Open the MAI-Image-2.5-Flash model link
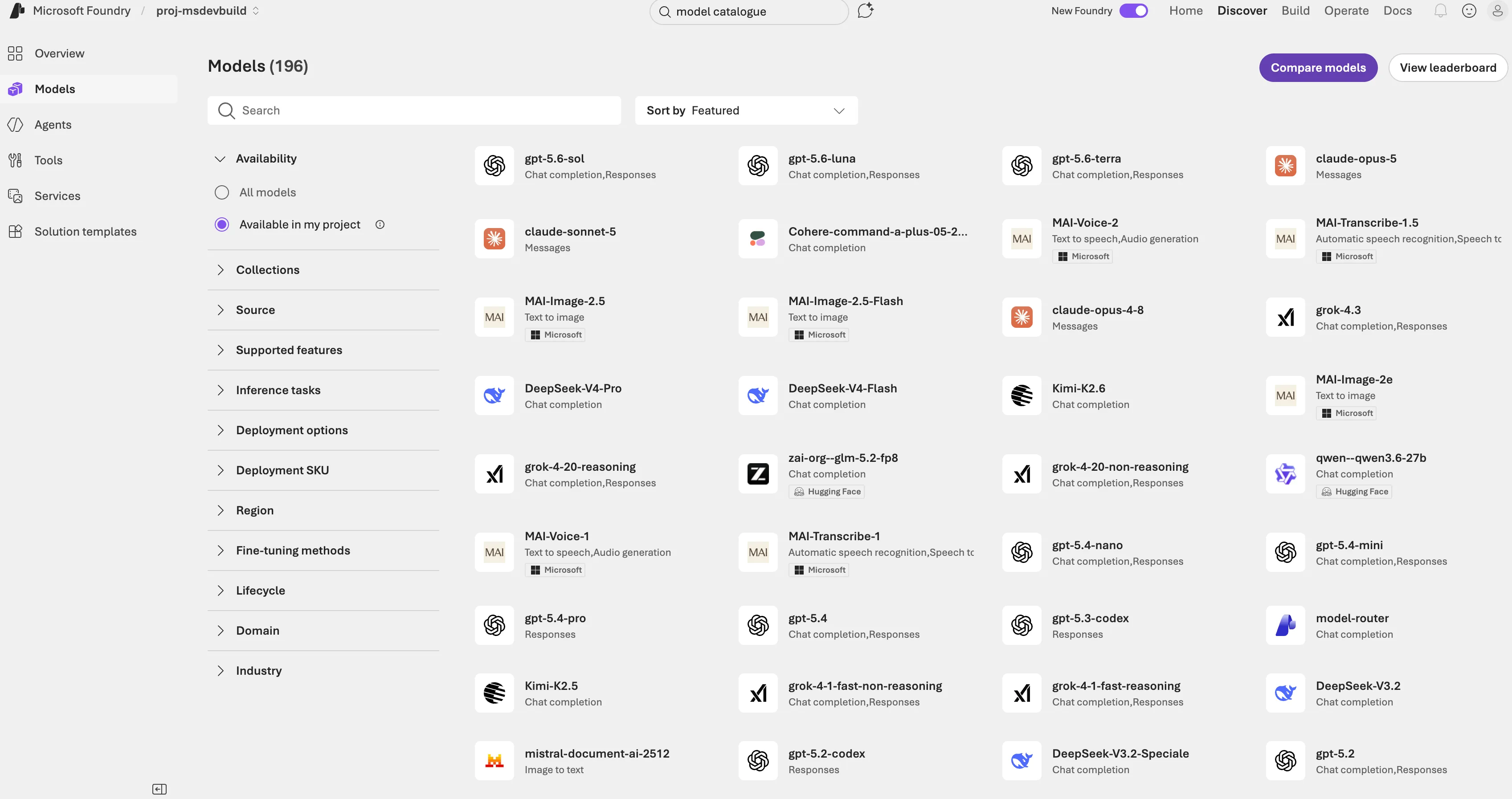 (846, 301)
